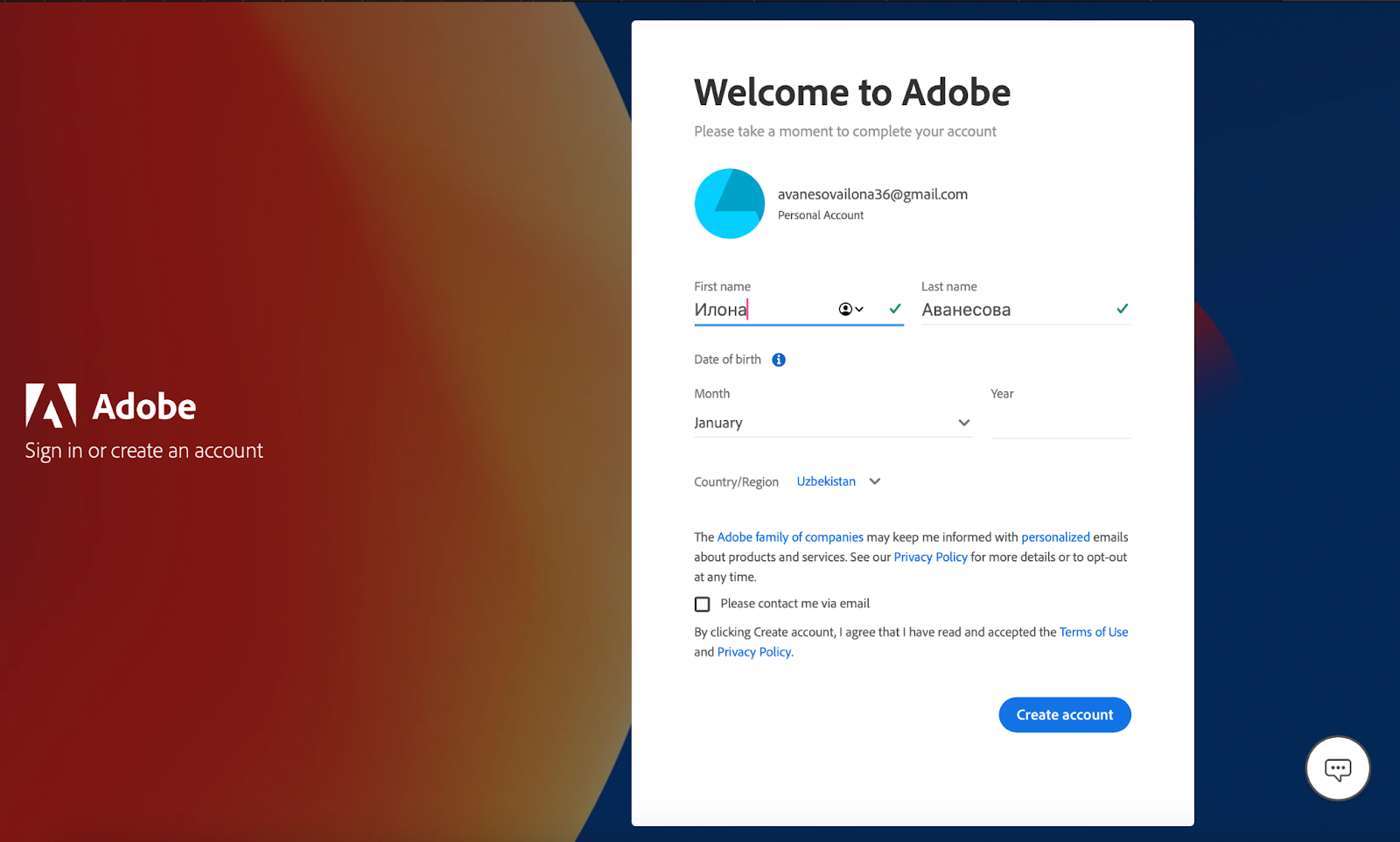Click the Create account button
This screenshot has height=842, width=1400.
click(1065, 715)
